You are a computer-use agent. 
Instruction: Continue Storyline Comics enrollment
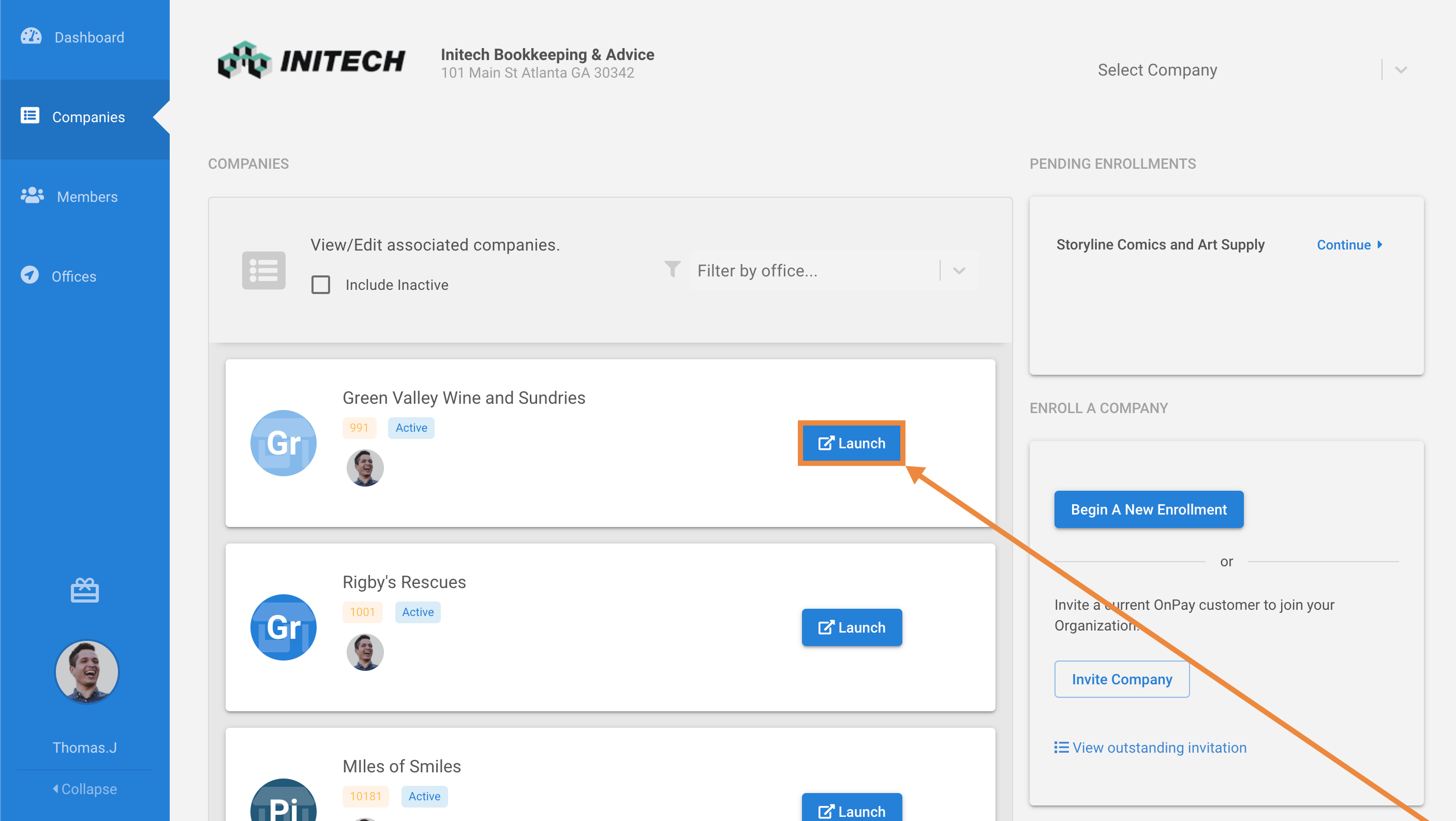[1350, 245]
